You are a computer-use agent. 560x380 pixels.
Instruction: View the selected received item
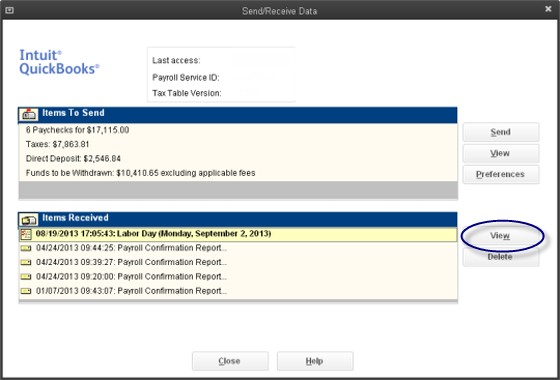click(501, 236)
